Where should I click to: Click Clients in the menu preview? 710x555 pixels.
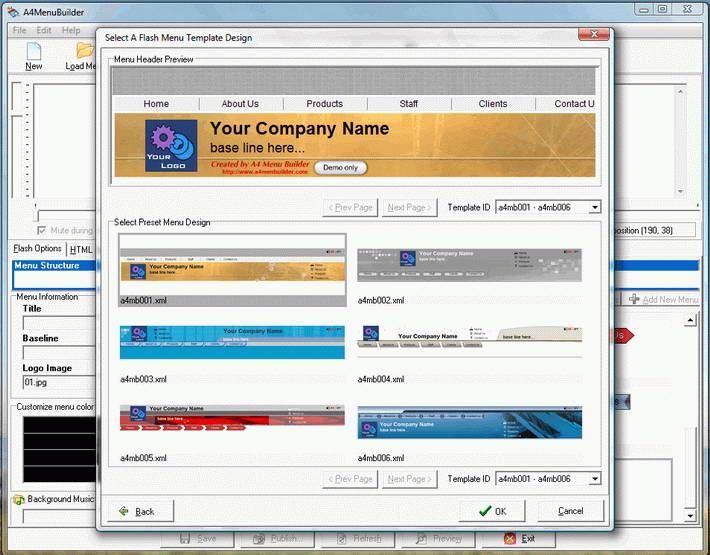493,104
